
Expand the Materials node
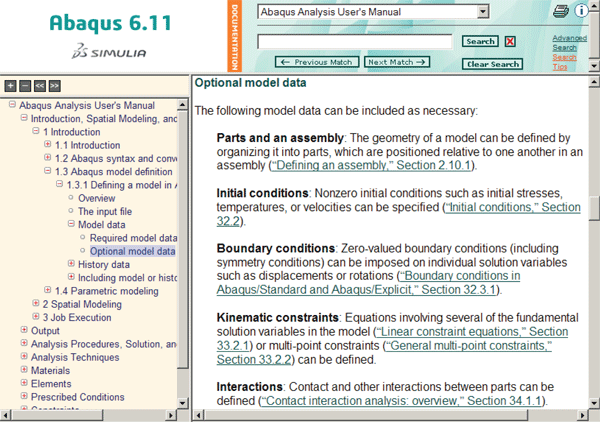24,370
